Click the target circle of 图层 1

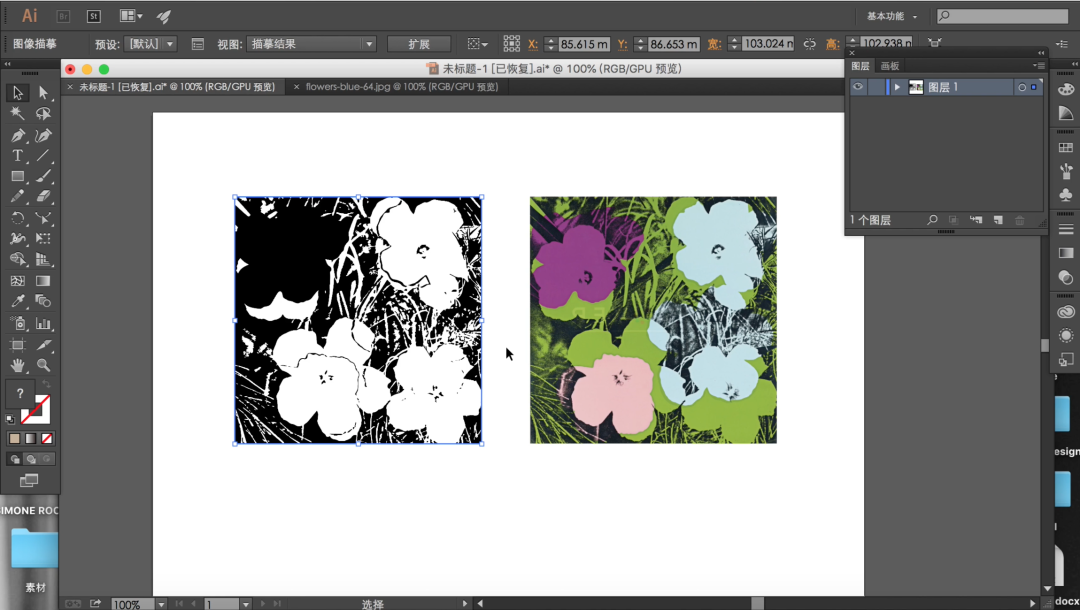(x=1021, y=87)
